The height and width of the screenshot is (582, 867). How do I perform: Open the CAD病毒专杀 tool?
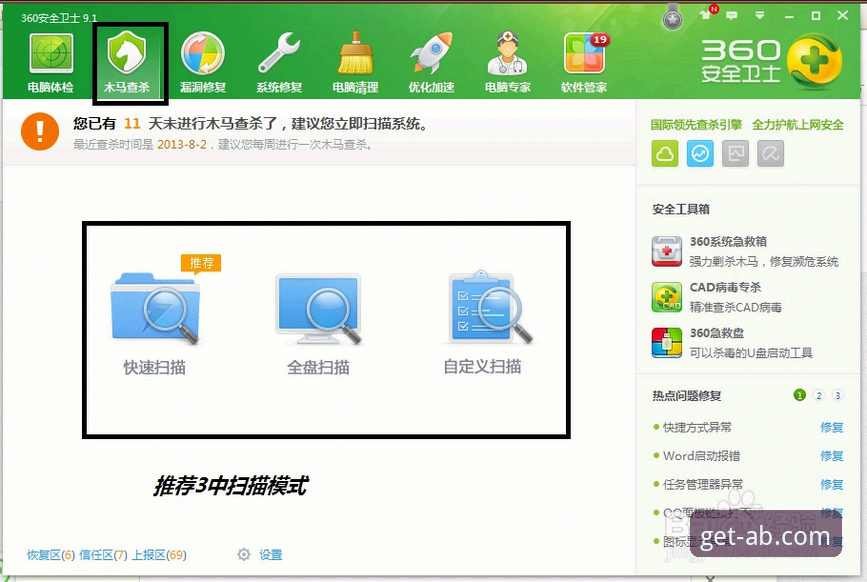click(717, 297)
